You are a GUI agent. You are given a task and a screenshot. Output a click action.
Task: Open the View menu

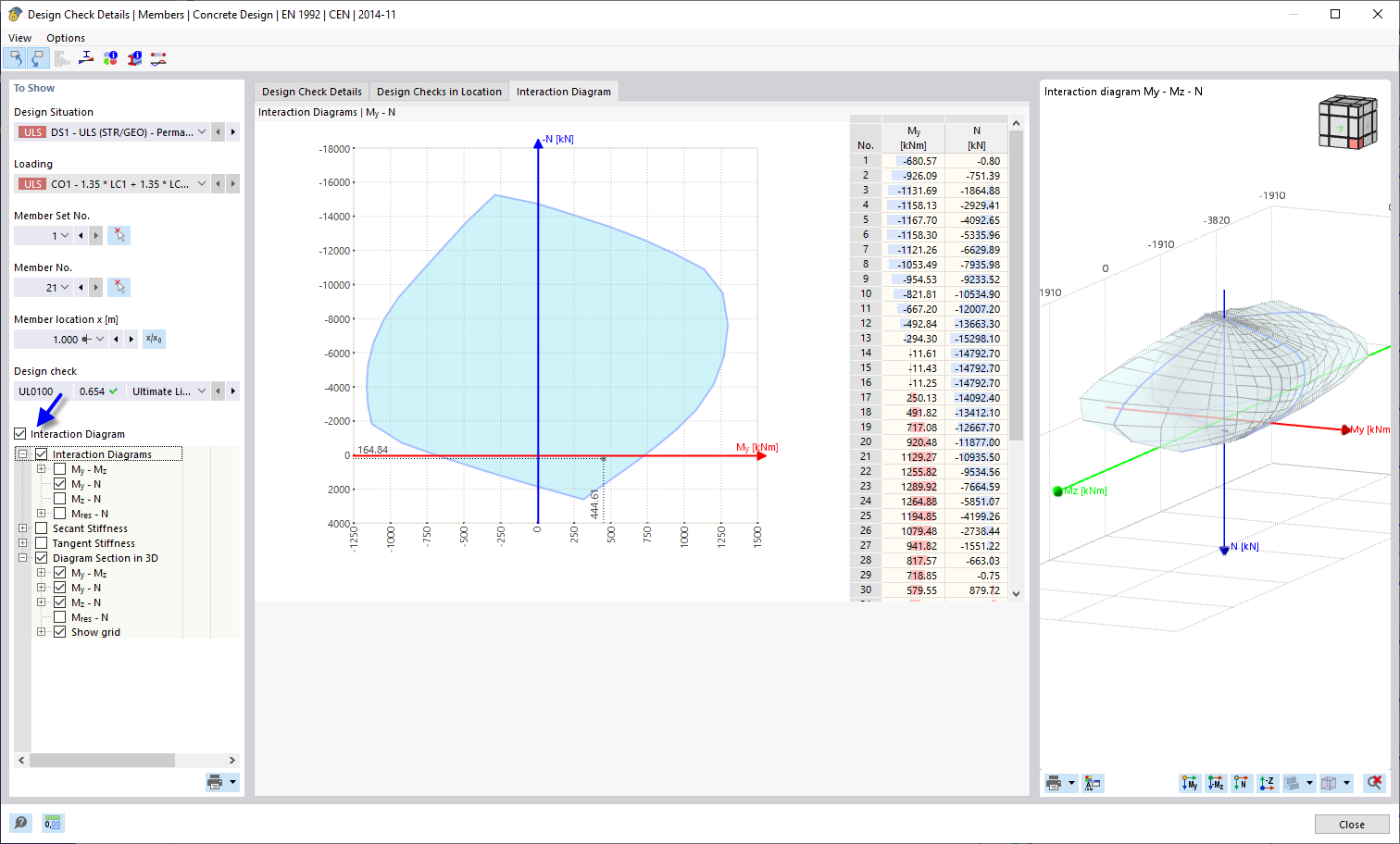(19, 37)
